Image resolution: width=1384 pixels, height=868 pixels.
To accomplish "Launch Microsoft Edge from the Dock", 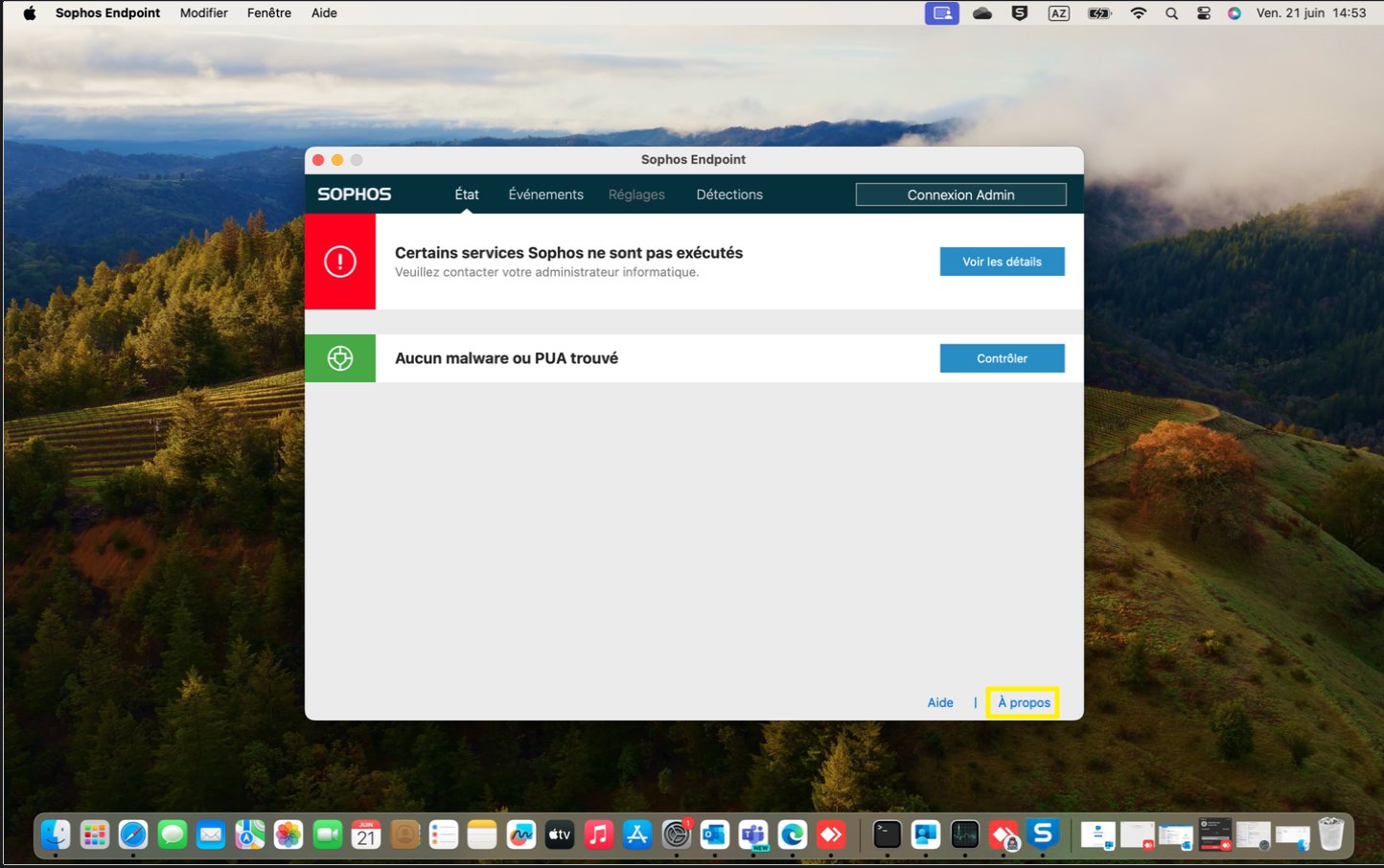I will click(x=793, y=834).
